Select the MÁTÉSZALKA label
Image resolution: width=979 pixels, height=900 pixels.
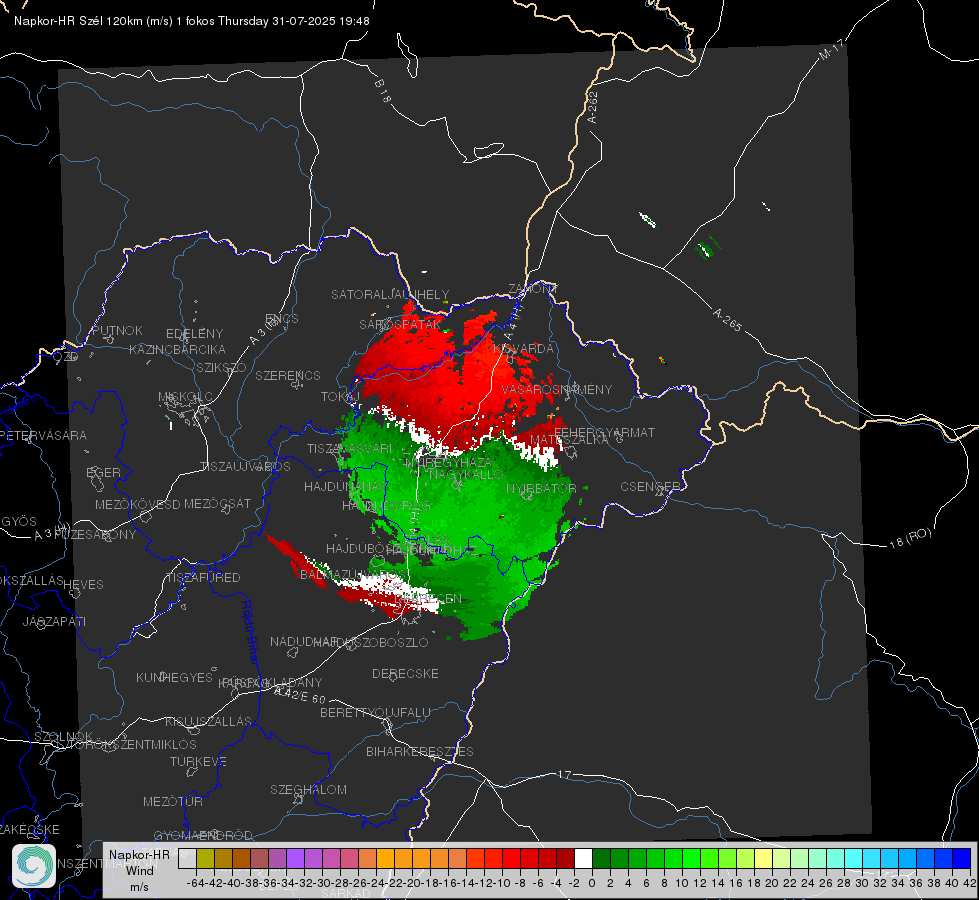point(569,440)
